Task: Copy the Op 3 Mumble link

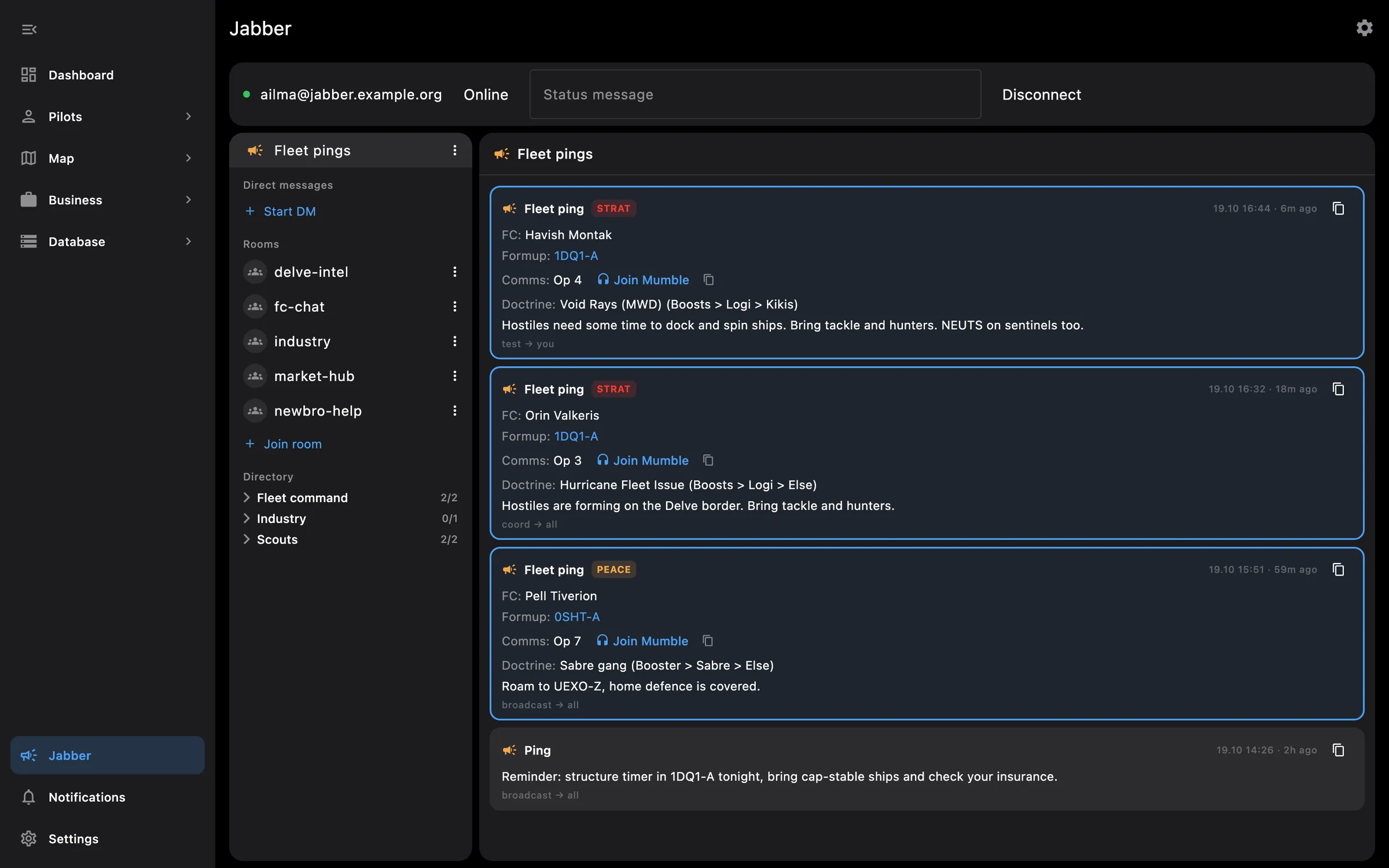Action: click(708, 461)
